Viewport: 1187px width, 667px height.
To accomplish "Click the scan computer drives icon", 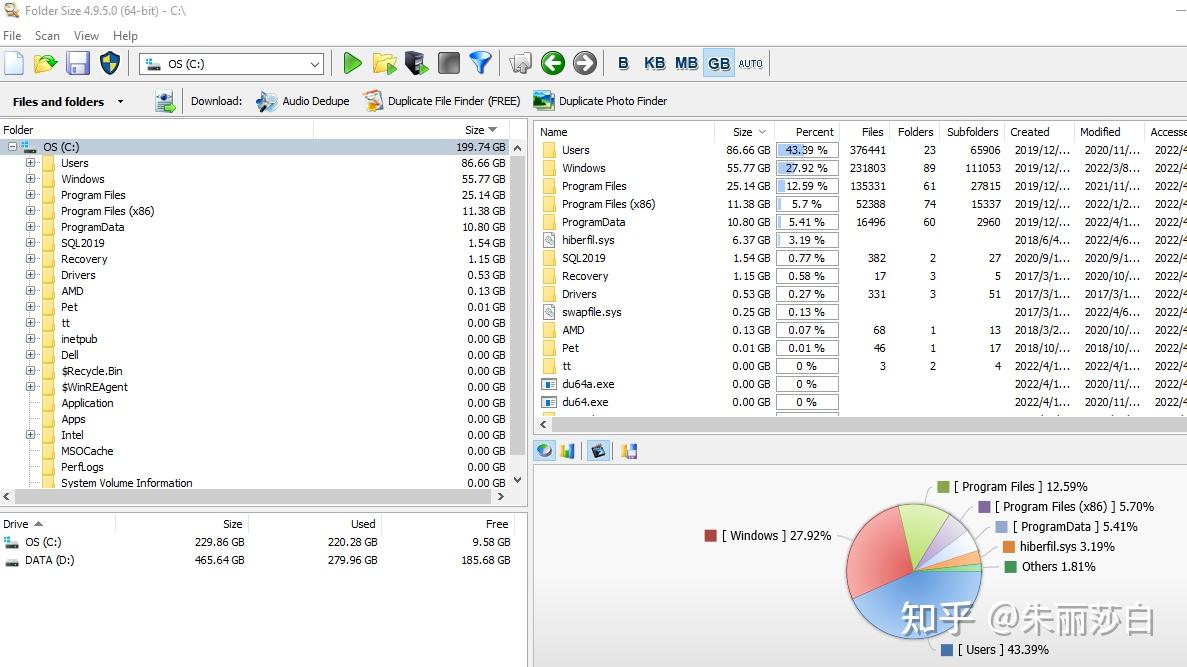I will [x=416, y=64].
